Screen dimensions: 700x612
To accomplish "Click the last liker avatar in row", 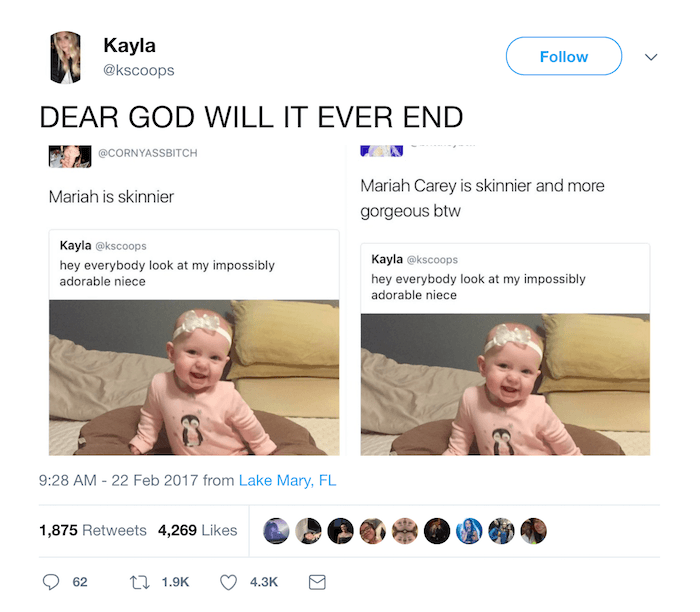I will point(534,531).
